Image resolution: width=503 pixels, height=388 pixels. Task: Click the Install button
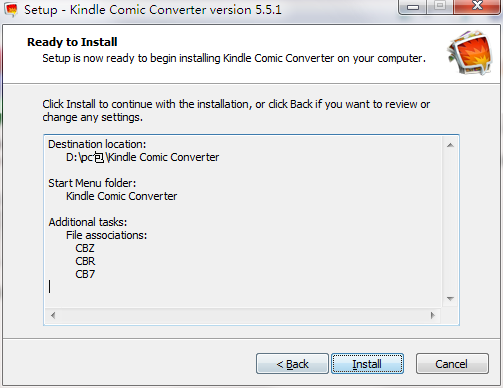coord(367,364)
